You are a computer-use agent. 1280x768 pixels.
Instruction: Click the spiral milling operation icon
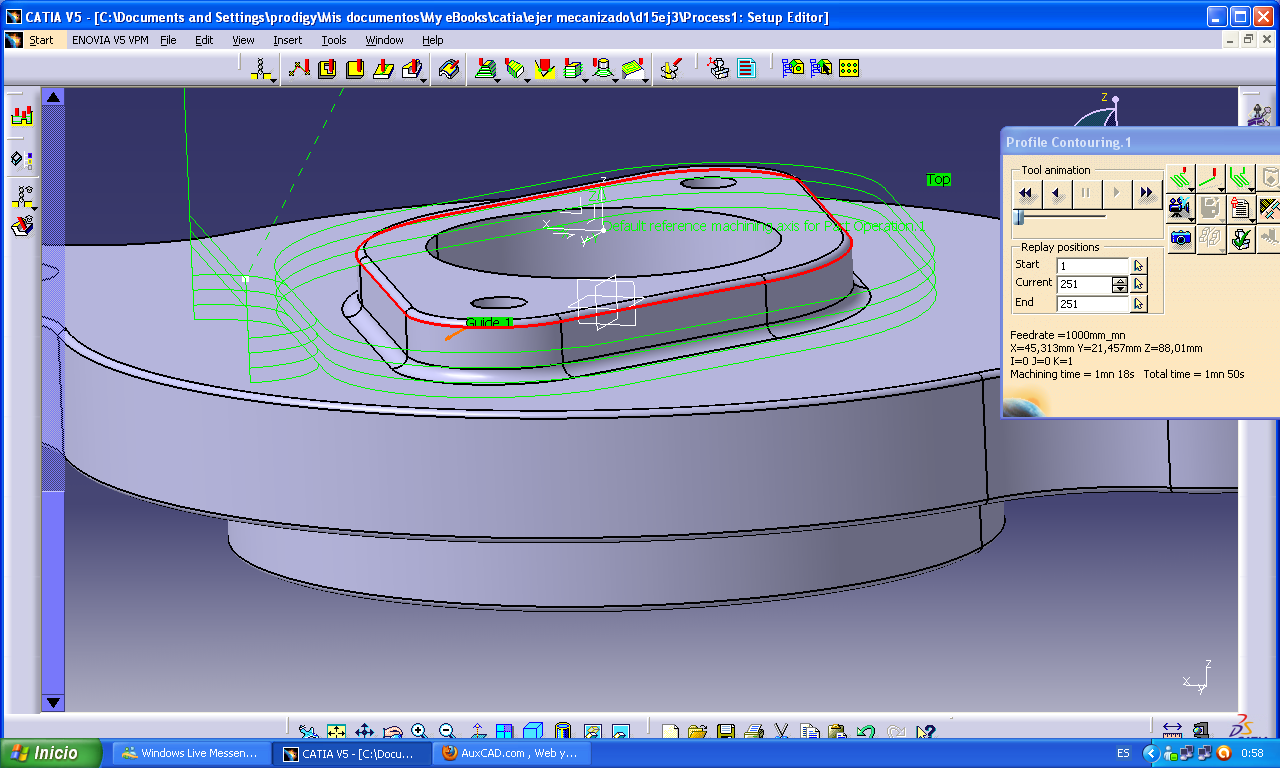point(602,68)
